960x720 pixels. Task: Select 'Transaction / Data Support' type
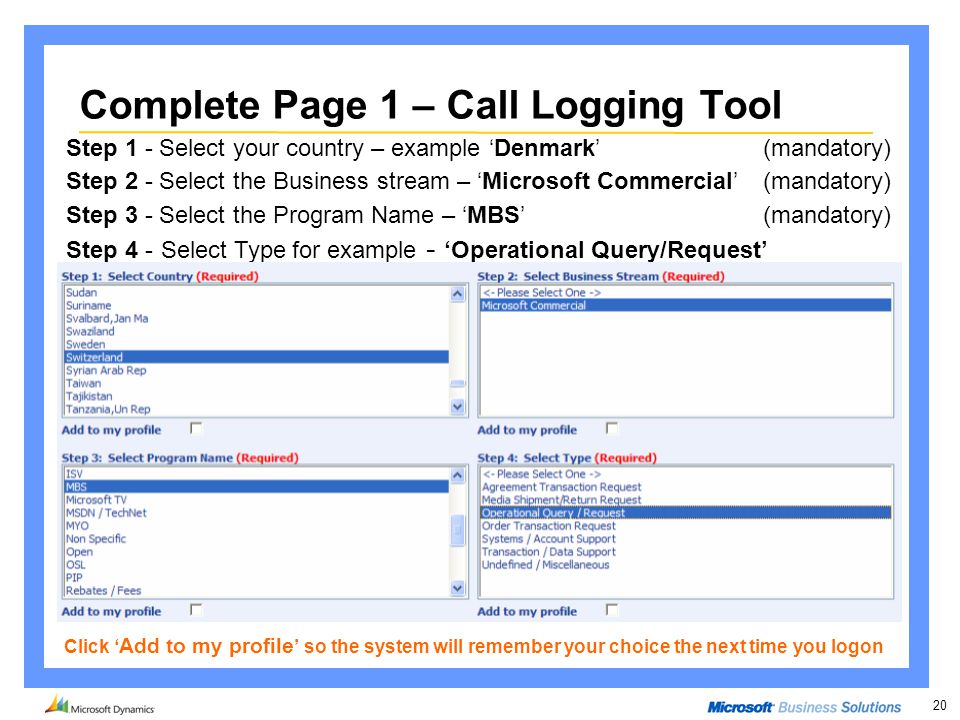(686, 552)
